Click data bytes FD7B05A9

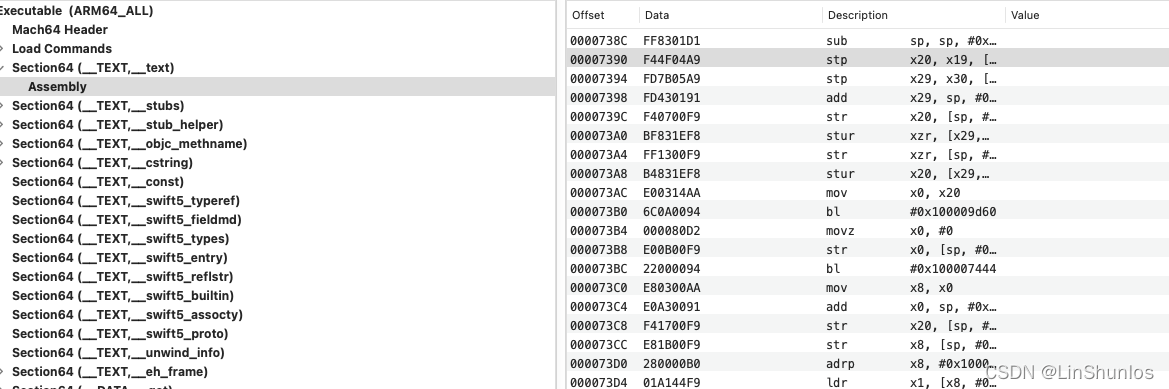pyautogui.click(x=672, y=78)
